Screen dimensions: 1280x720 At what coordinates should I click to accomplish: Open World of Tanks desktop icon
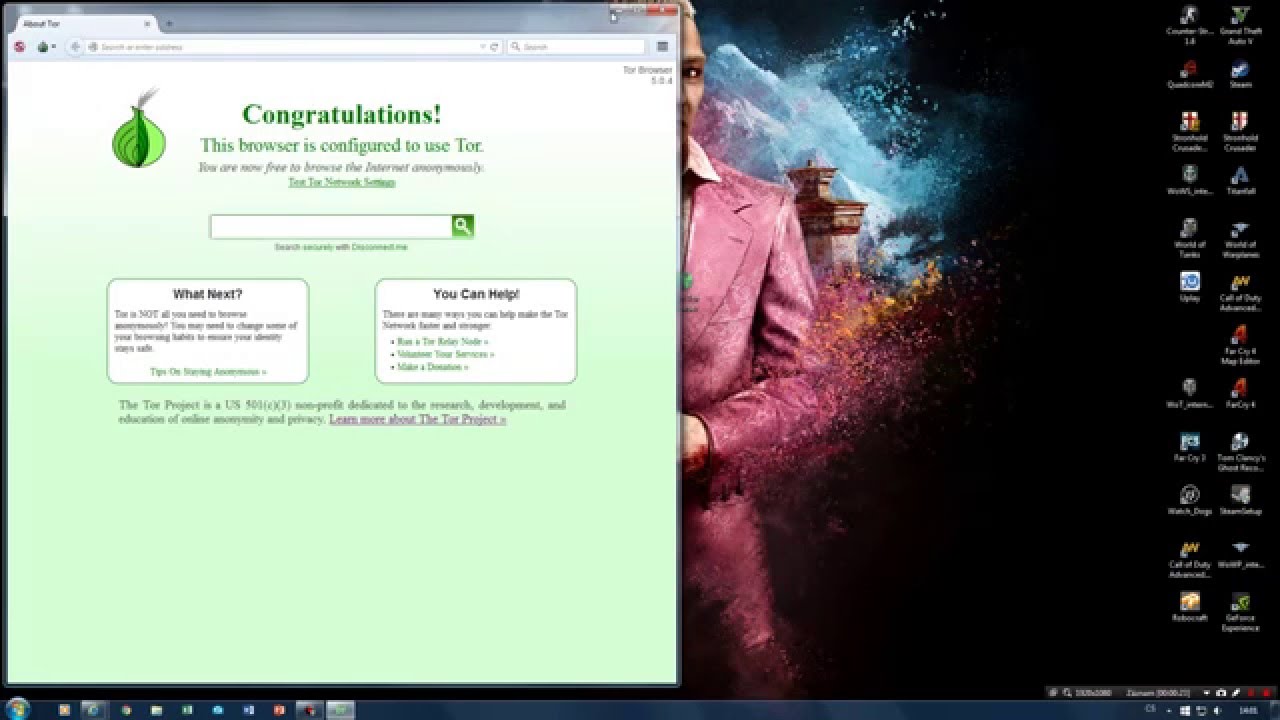click(1189, 238)
